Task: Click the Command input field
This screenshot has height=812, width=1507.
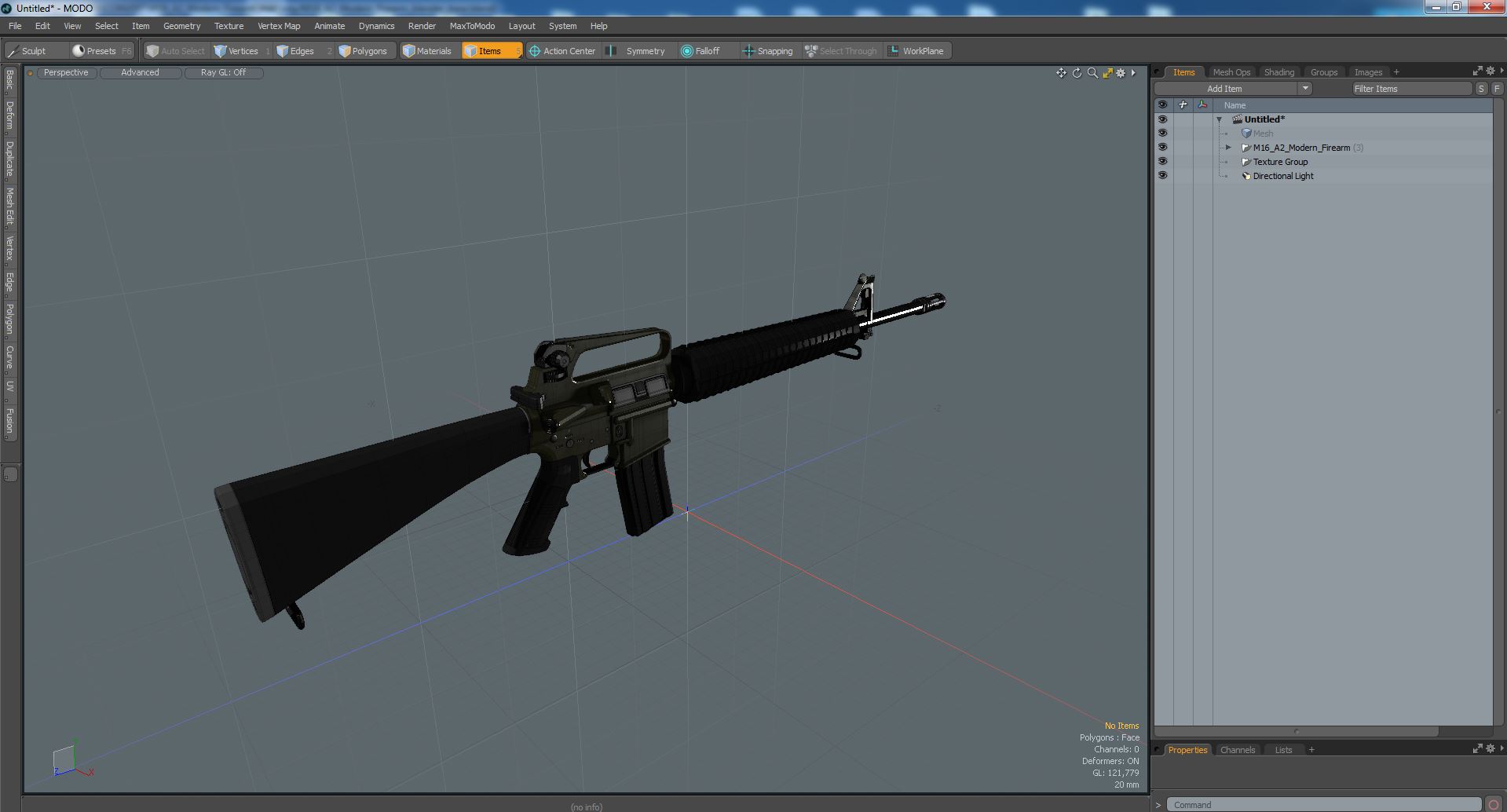Action: (x=1323, y=805)
